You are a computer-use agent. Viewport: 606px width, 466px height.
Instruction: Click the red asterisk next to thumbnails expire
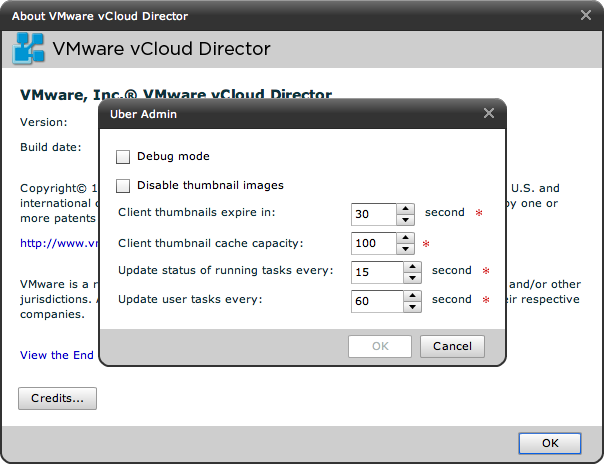click(479, 213)
